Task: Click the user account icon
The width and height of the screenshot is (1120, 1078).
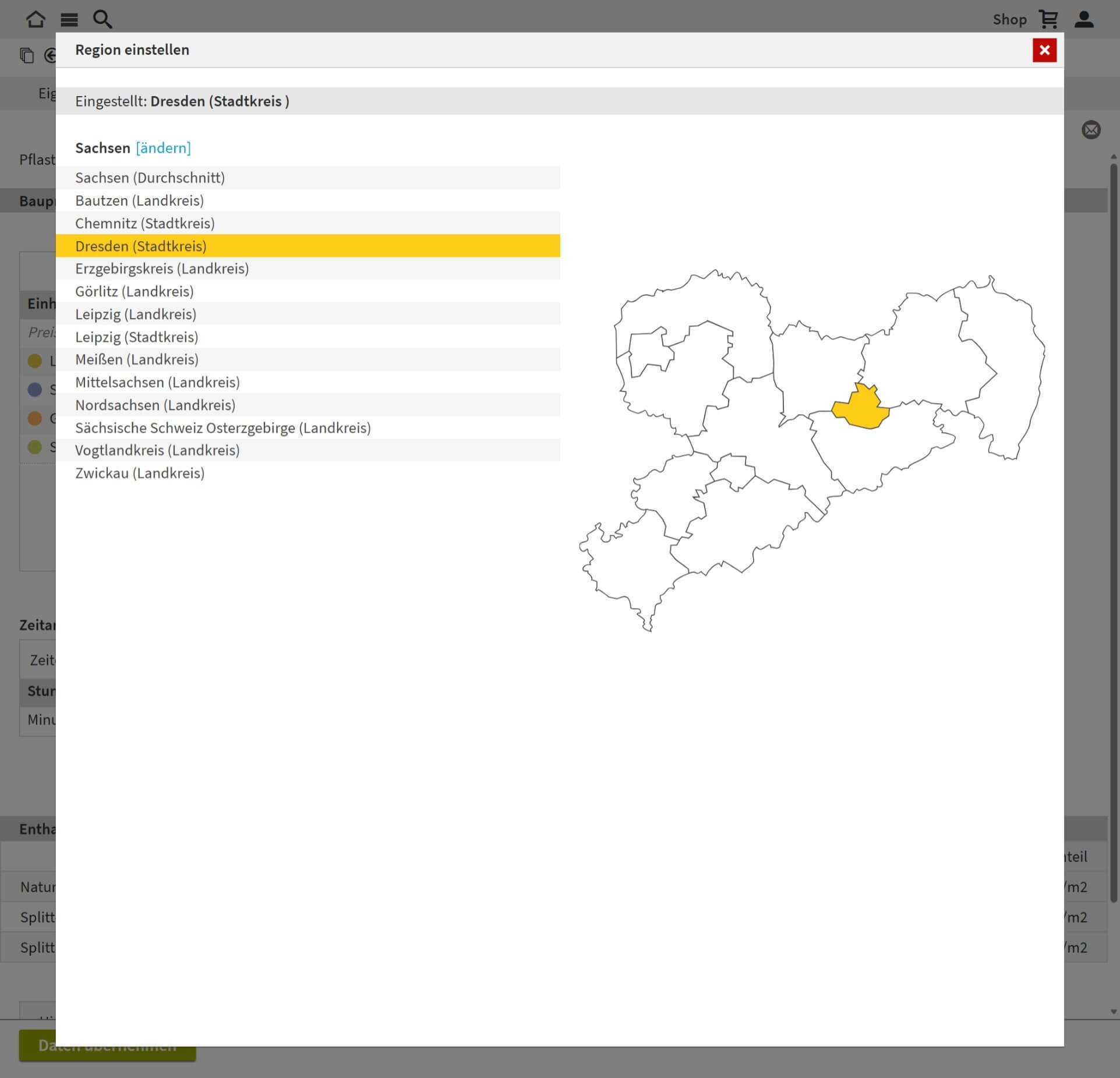Action: click(1084, 19)
